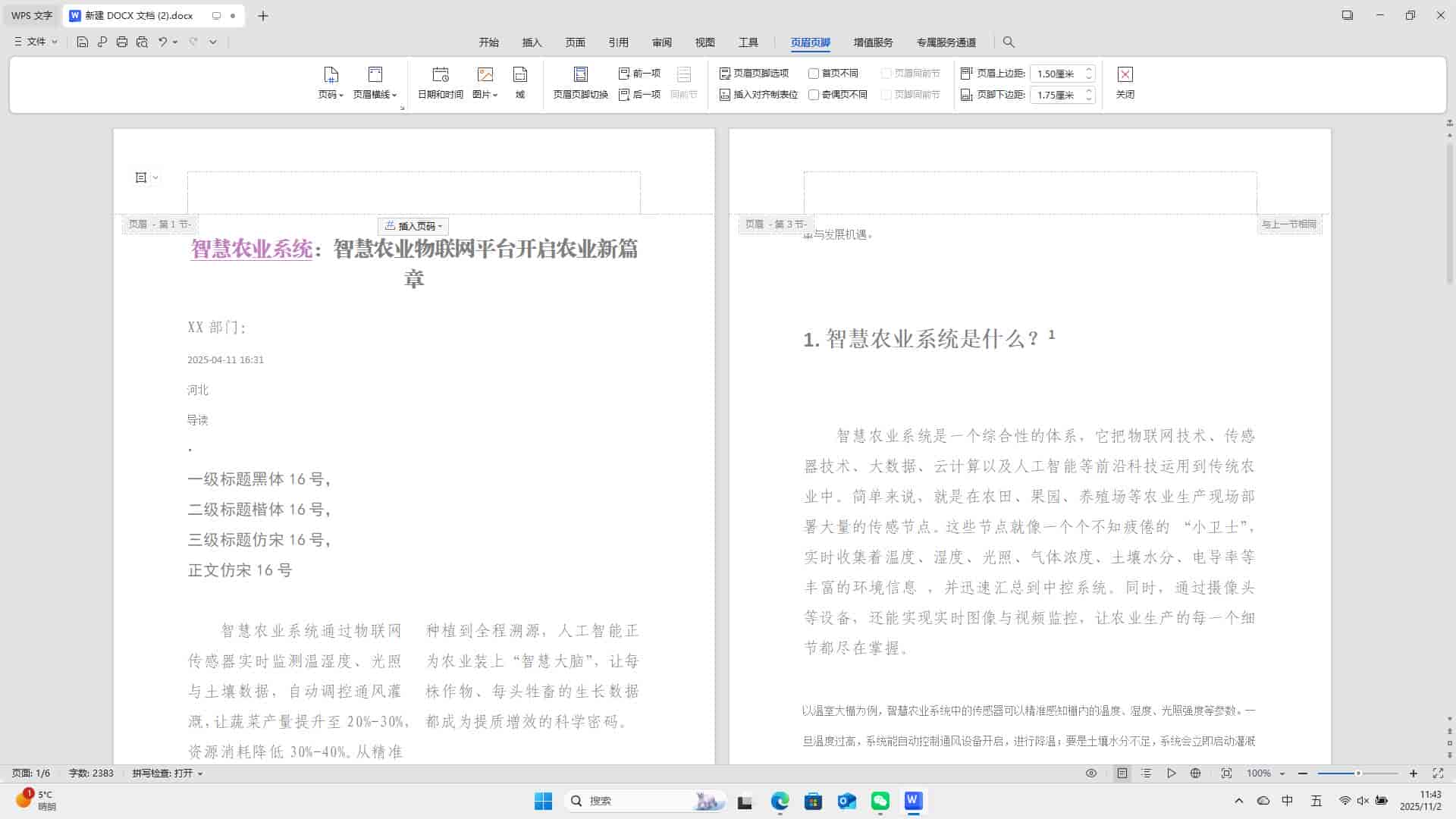
Task: Decrease 页脚下边距 with the down stepper arrow
Action: click(x=1089, y=99)
